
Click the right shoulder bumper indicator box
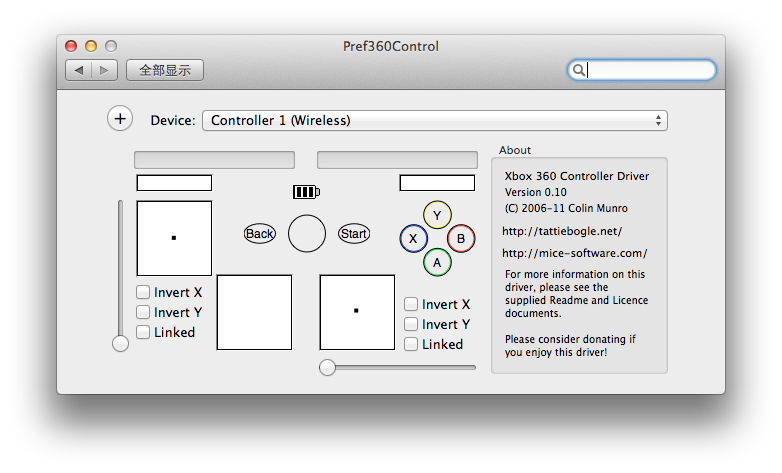coord(437,183)
